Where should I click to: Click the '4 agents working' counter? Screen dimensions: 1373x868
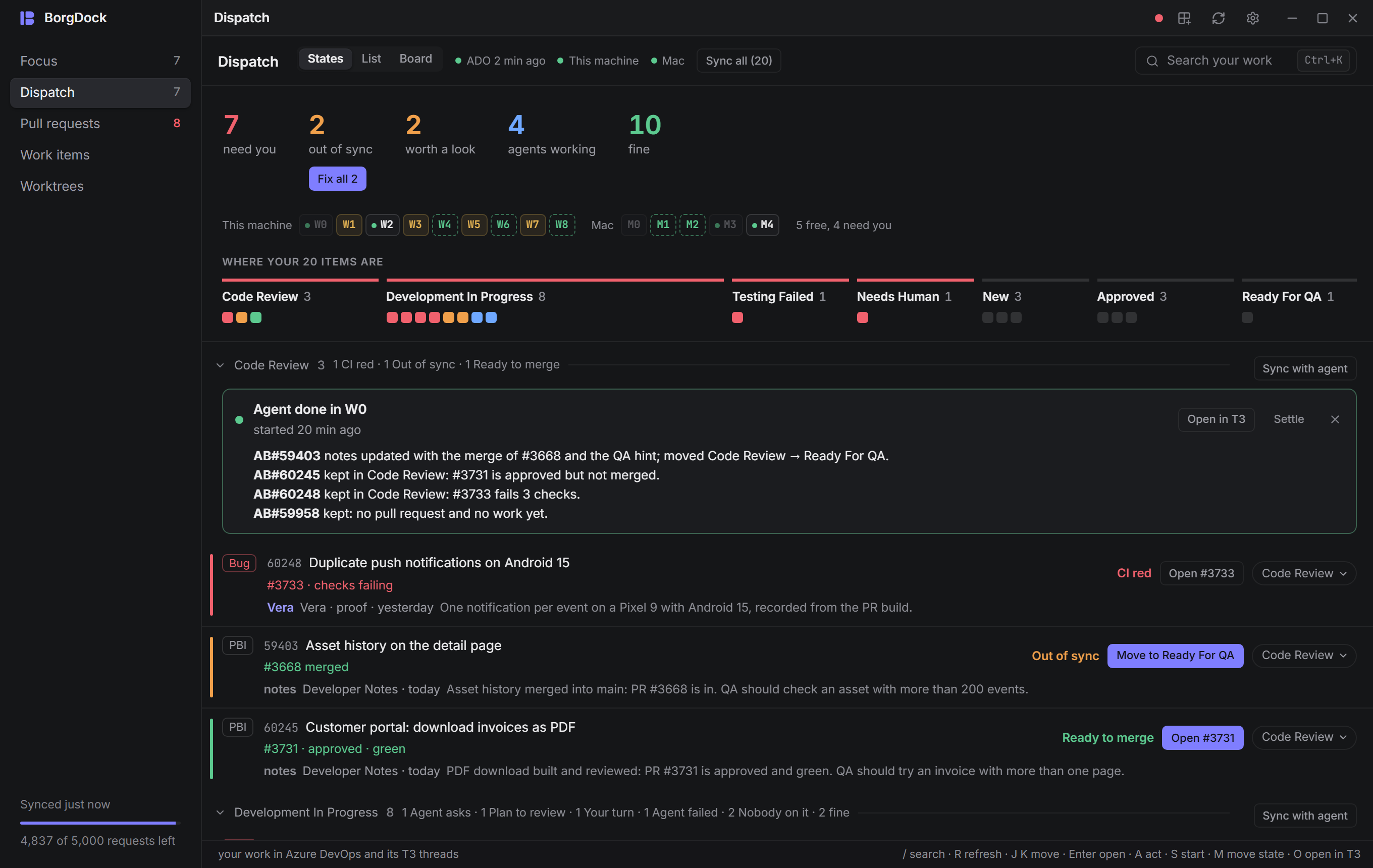coord(551,135)
